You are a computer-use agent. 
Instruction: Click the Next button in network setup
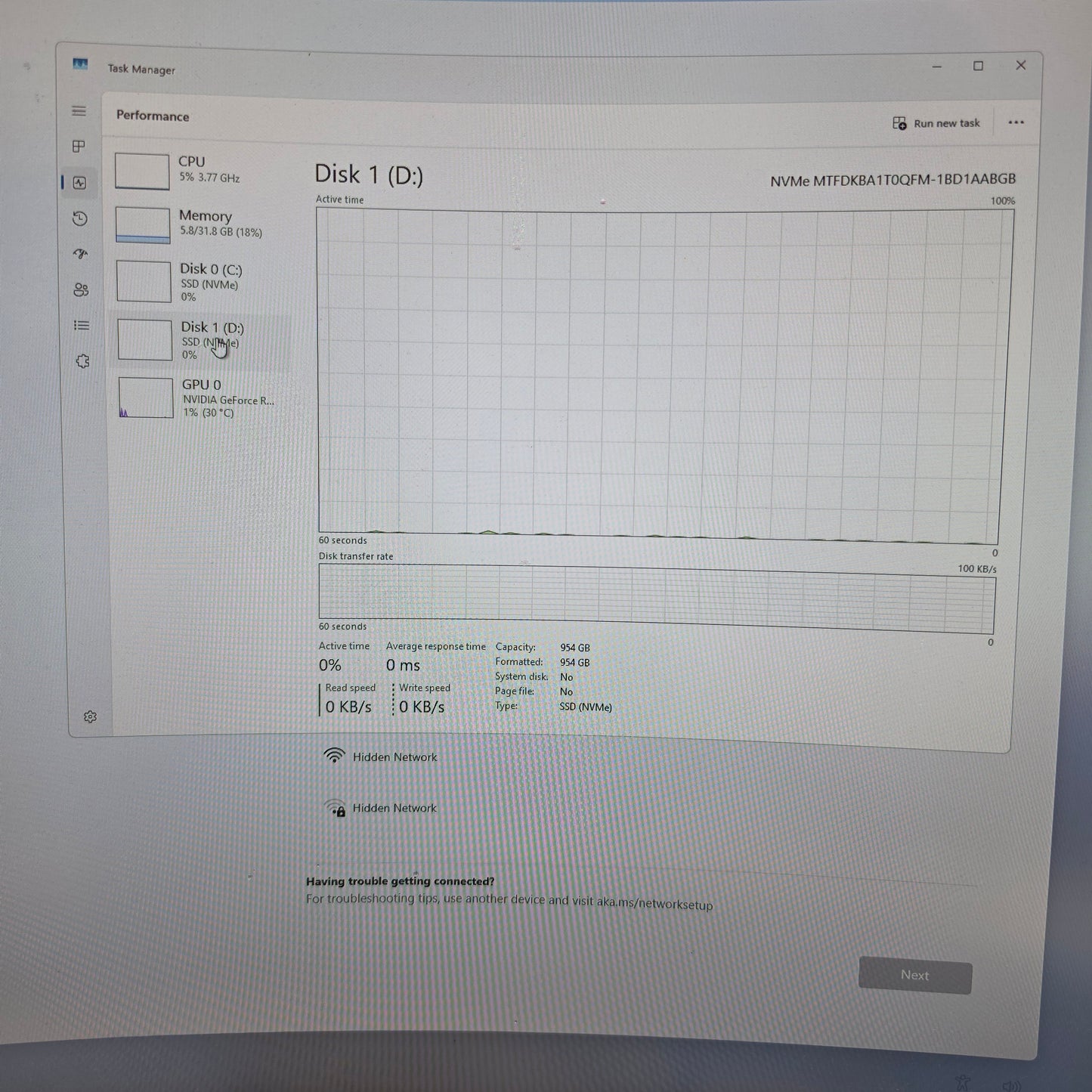pyautogui.click(x=914, y=976)
